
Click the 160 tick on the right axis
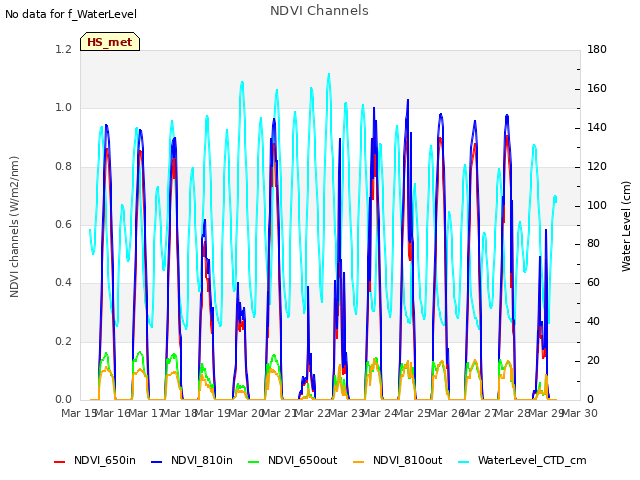pos(597,88)
